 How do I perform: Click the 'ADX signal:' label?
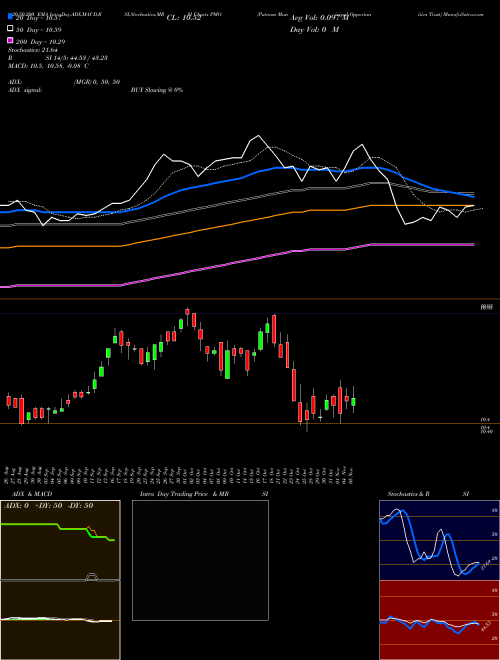(25, 90)
